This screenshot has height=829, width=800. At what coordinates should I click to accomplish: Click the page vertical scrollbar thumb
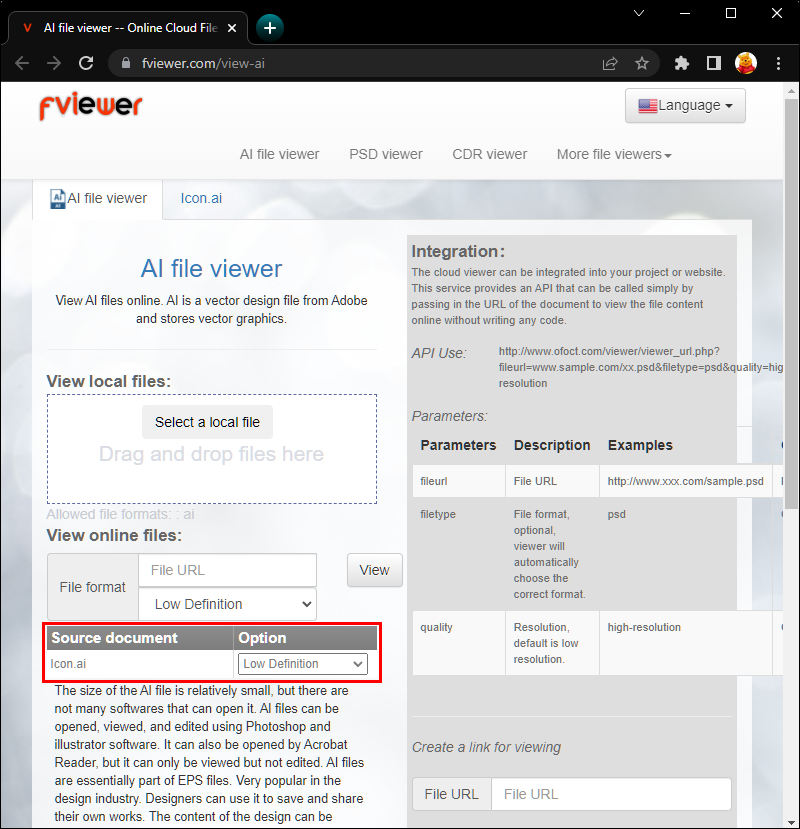pos(791,304)
